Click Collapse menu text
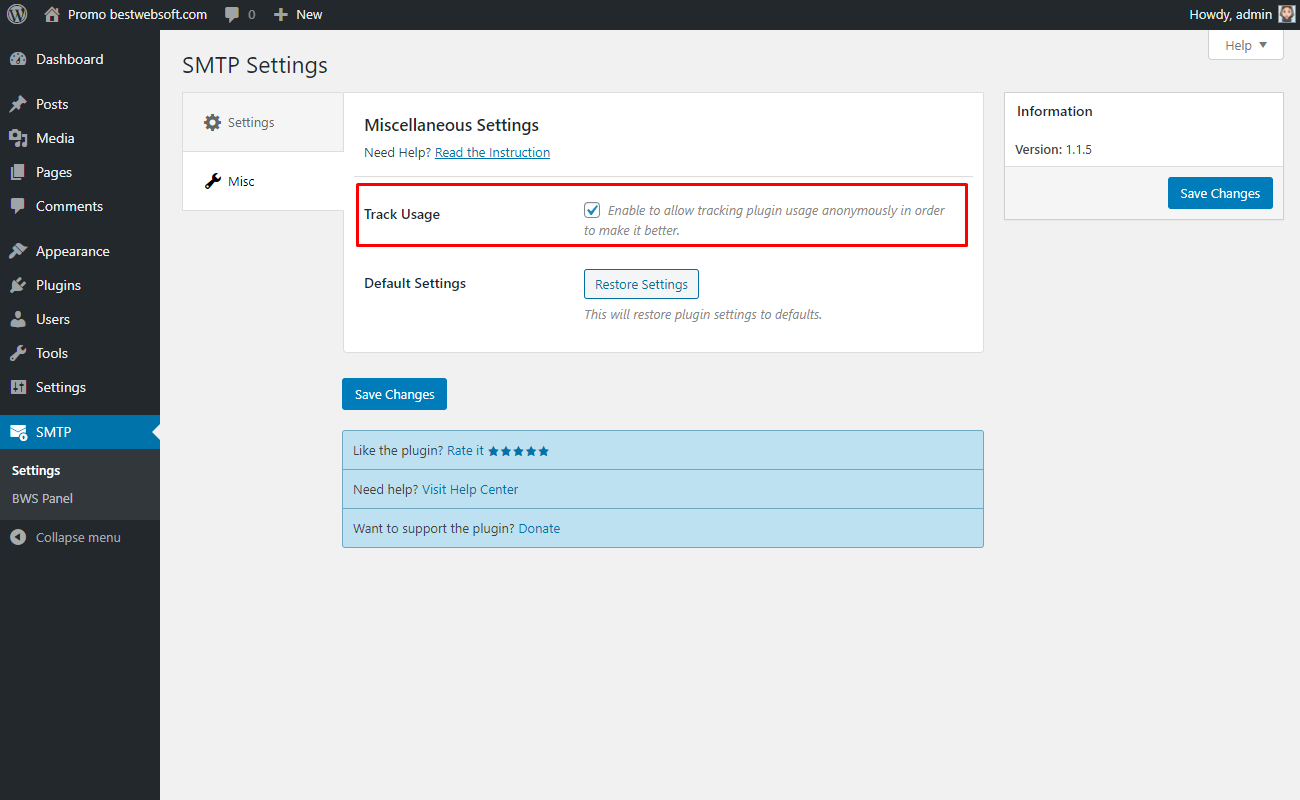The image size is (1300, 800). (78, 537)
